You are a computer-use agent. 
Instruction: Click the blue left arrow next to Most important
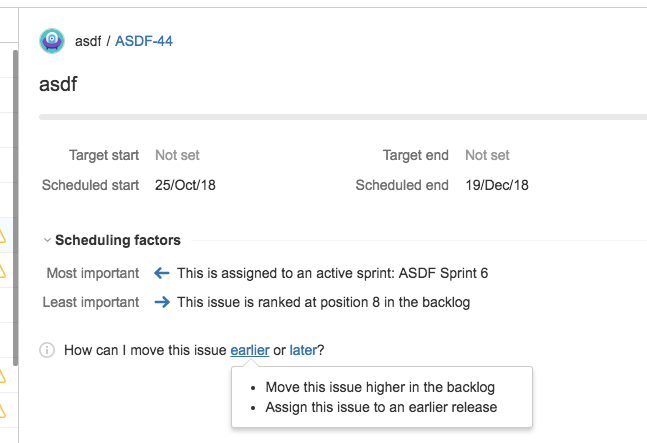tap(162, 273)
